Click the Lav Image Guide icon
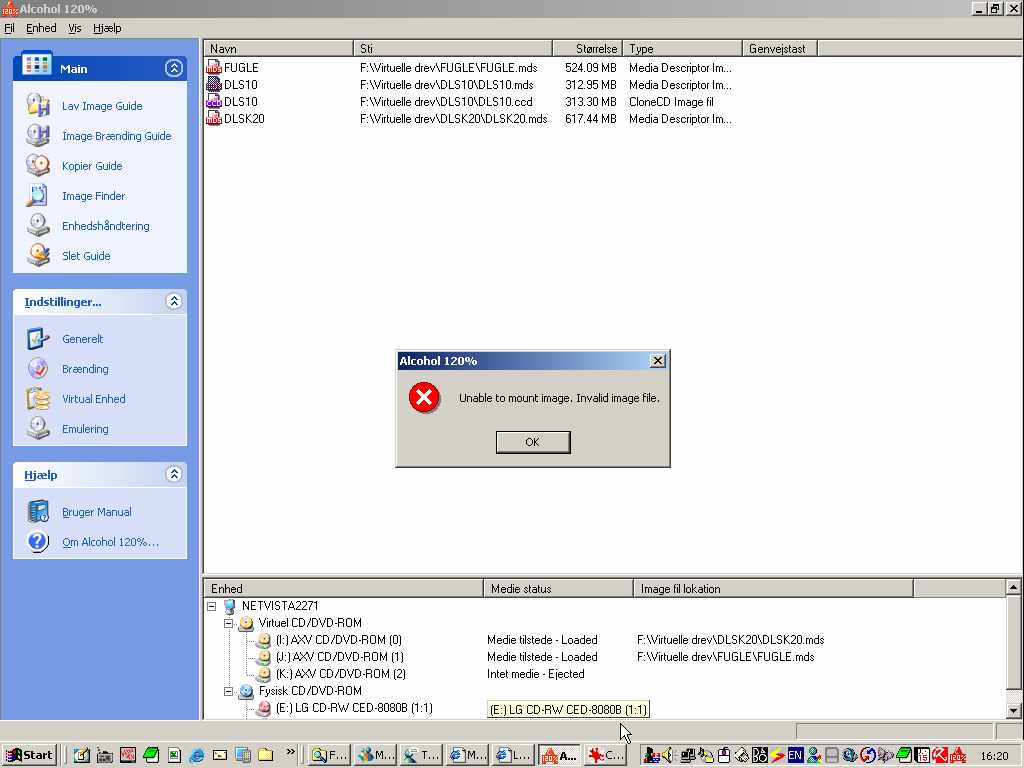This screenshot has height=768, width=1024. pos(38,105)
